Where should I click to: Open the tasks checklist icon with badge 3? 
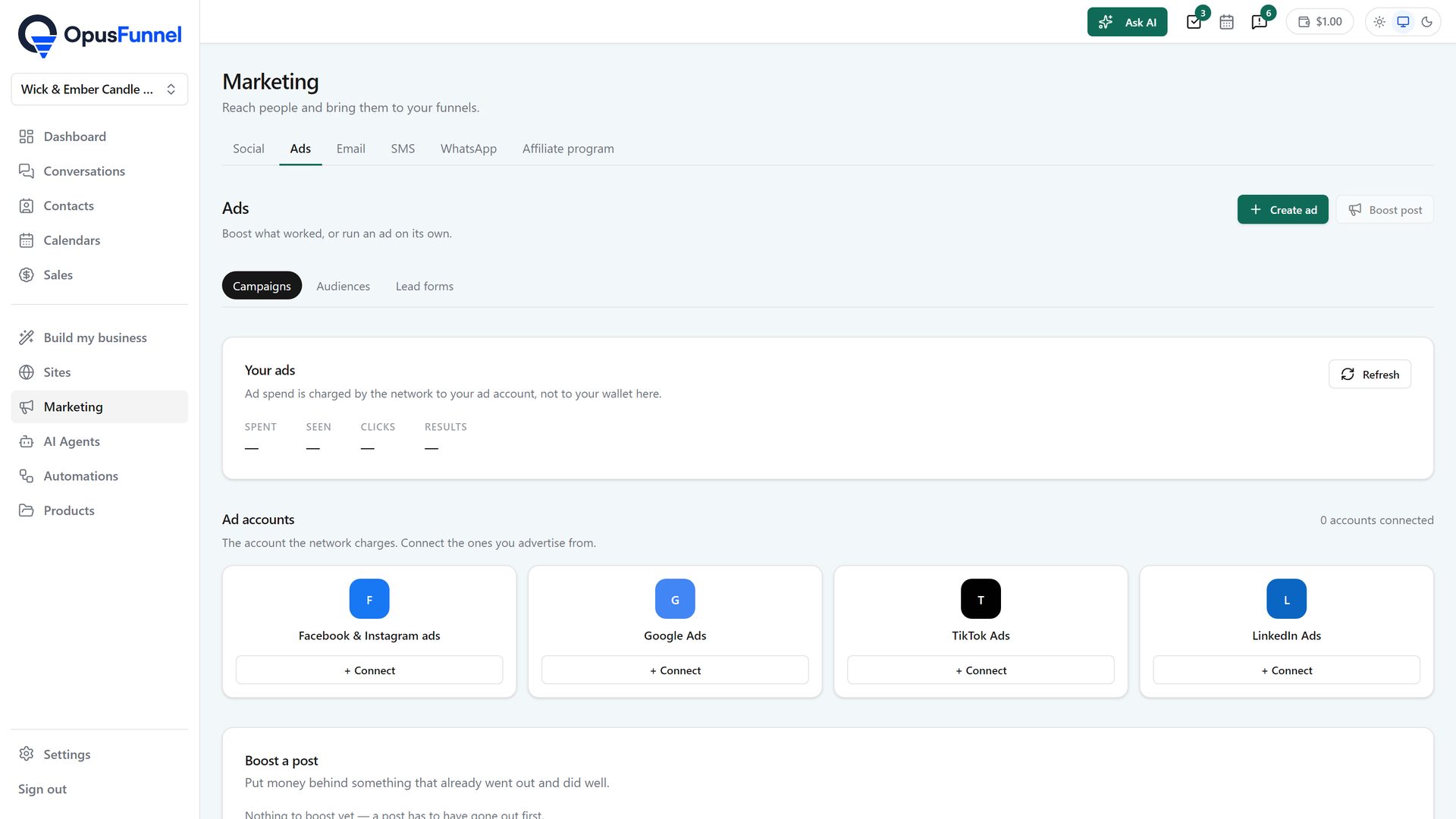(x=1194, y=22)
